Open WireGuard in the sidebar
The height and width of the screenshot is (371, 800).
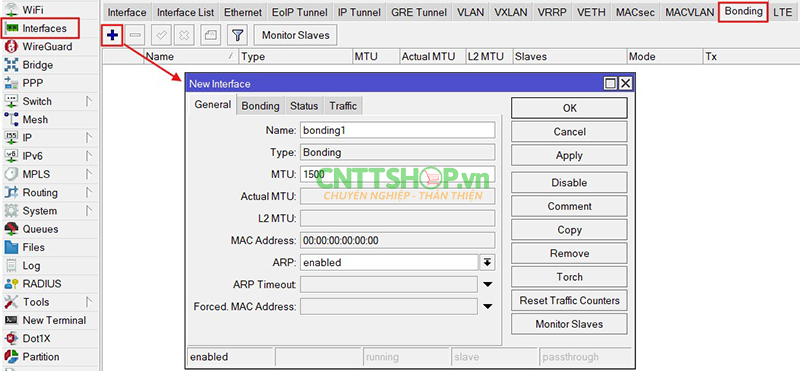click(47, 46)
